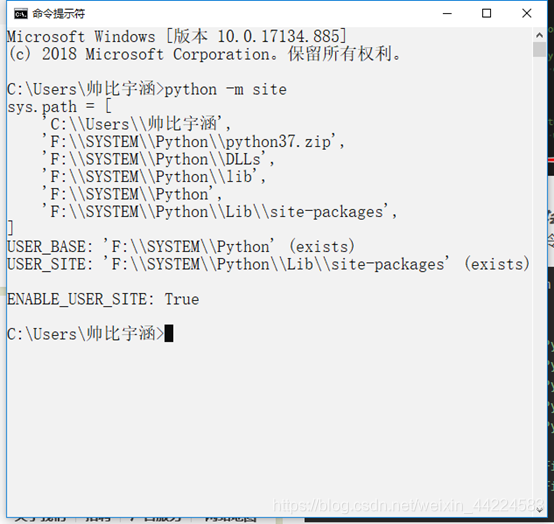The image size is (554, 524).
Task: Click the scrollbar down arrow
Action: [539, 510]
